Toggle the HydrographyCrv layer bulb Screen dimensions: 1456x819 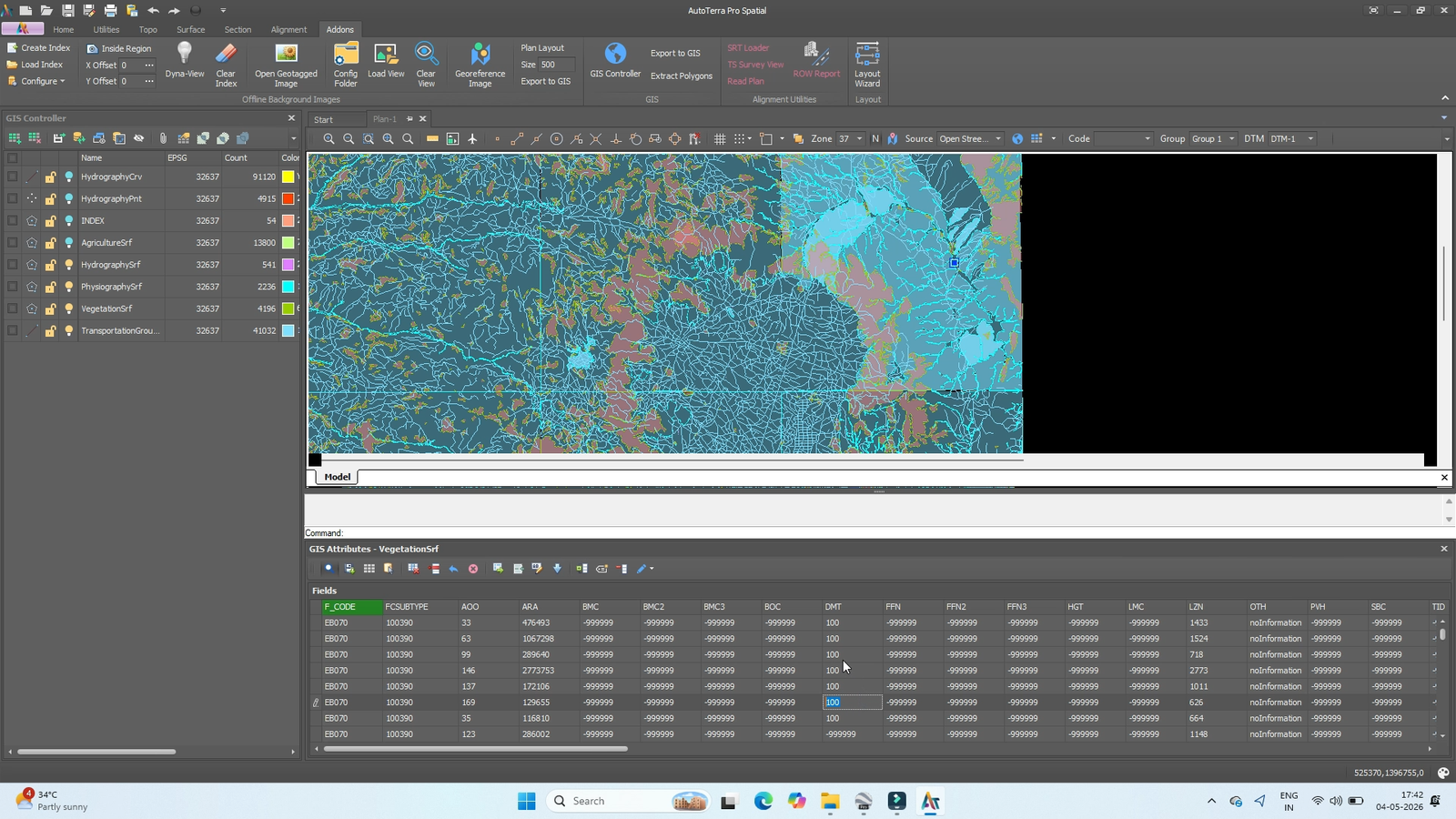point(69,177)
